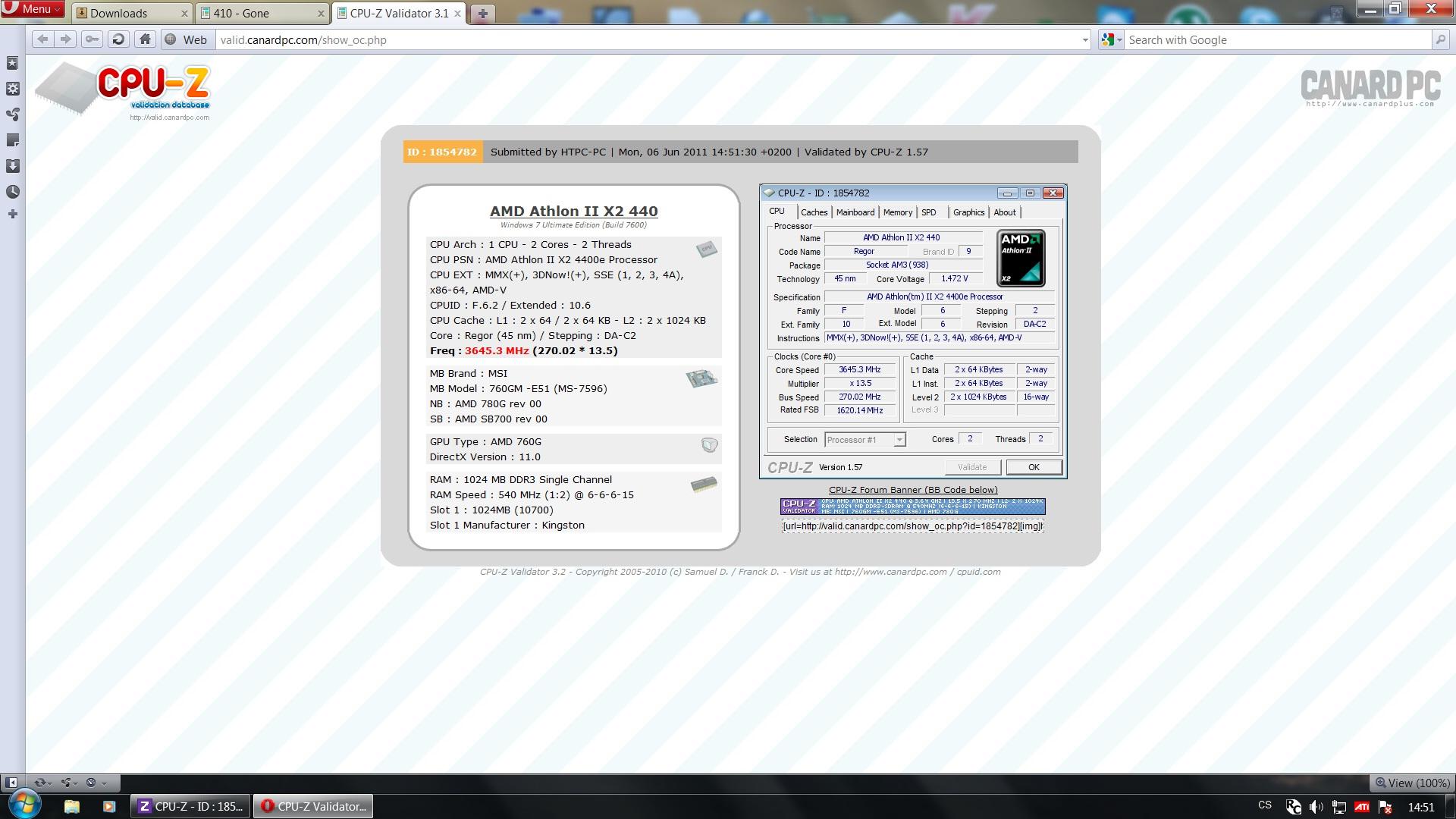This screenshot has height=819, width=1456.
Task: Click the Freq value 3645.3 MHz text
Action: point(497,351)
